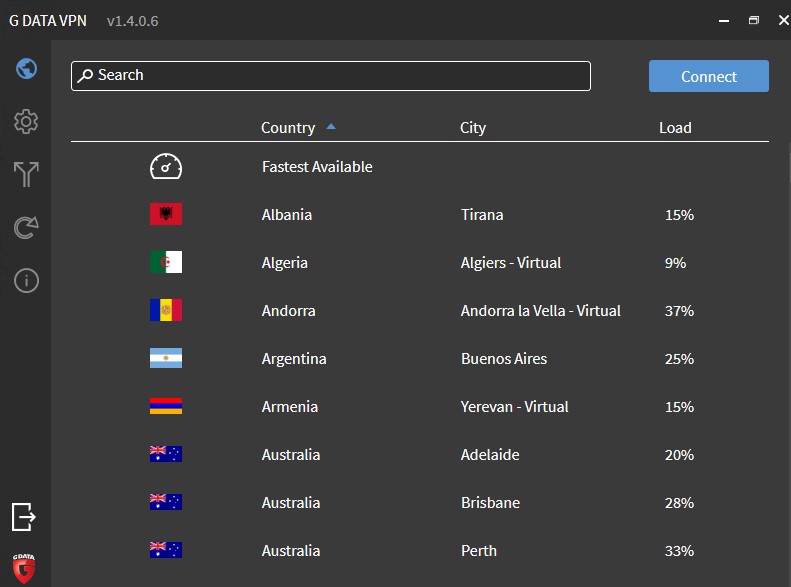Click the Algeria flag icon
This screenshot has width=791, height=587.
pyautogui.click(x=166, y=262)
